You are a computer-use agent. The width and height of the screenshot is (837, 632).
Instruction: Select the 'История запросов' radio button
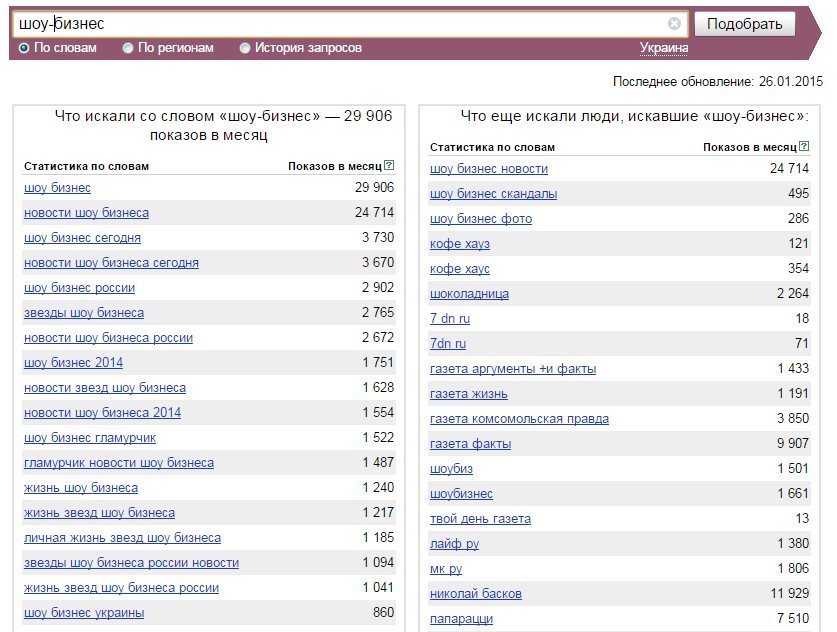coord(244,48)
